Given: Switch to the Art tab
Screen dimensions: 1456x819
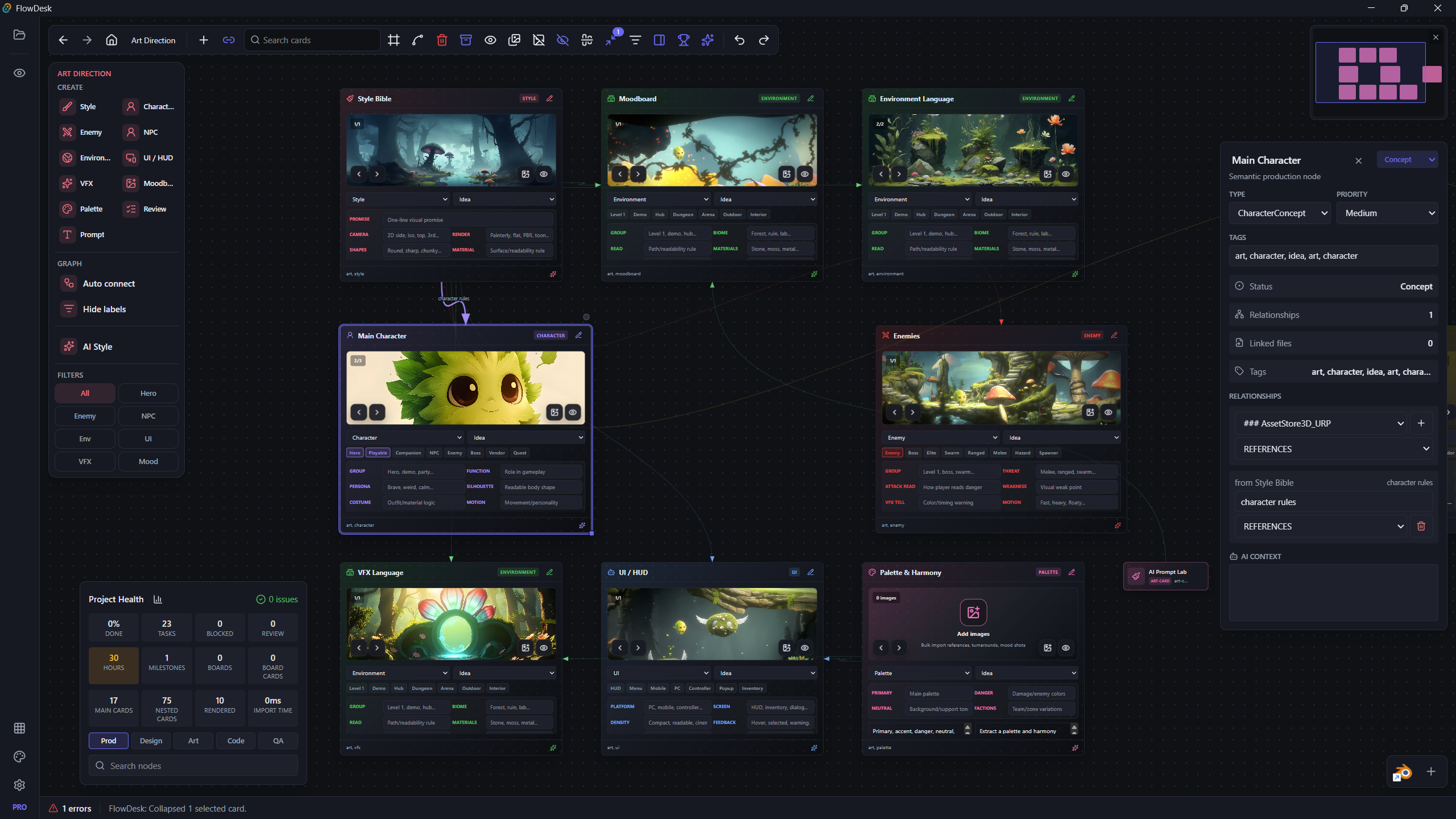Looking at the screenshot, I should pos(193,741).
